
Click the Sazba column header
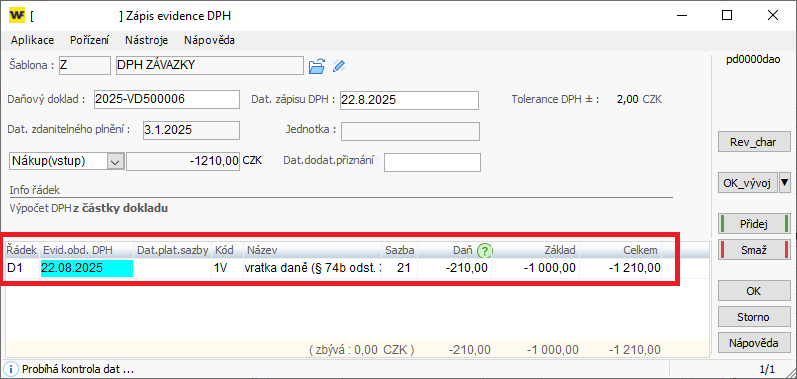[x=400, y=250]
